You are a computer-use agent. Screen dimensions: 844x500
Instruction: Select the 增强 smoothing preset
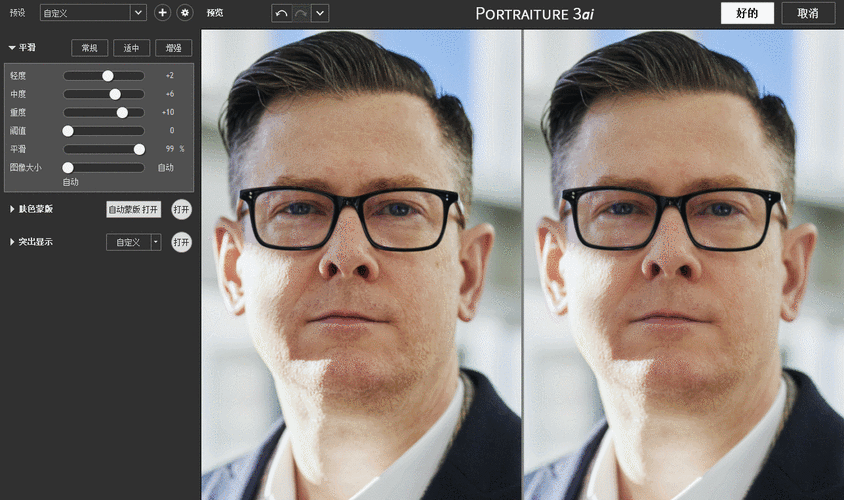pyautogui.click(x=174, y=47)
